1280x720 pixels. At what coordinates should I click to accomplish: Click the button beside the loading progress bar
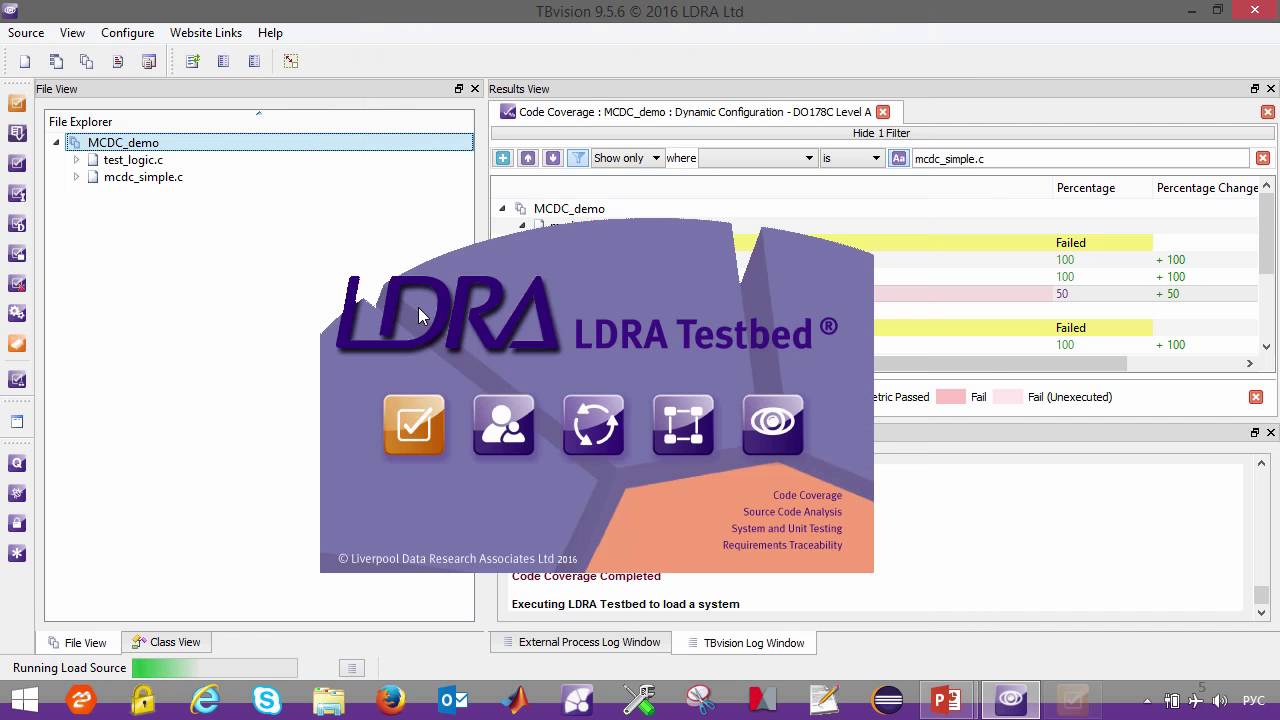[351, 668]
